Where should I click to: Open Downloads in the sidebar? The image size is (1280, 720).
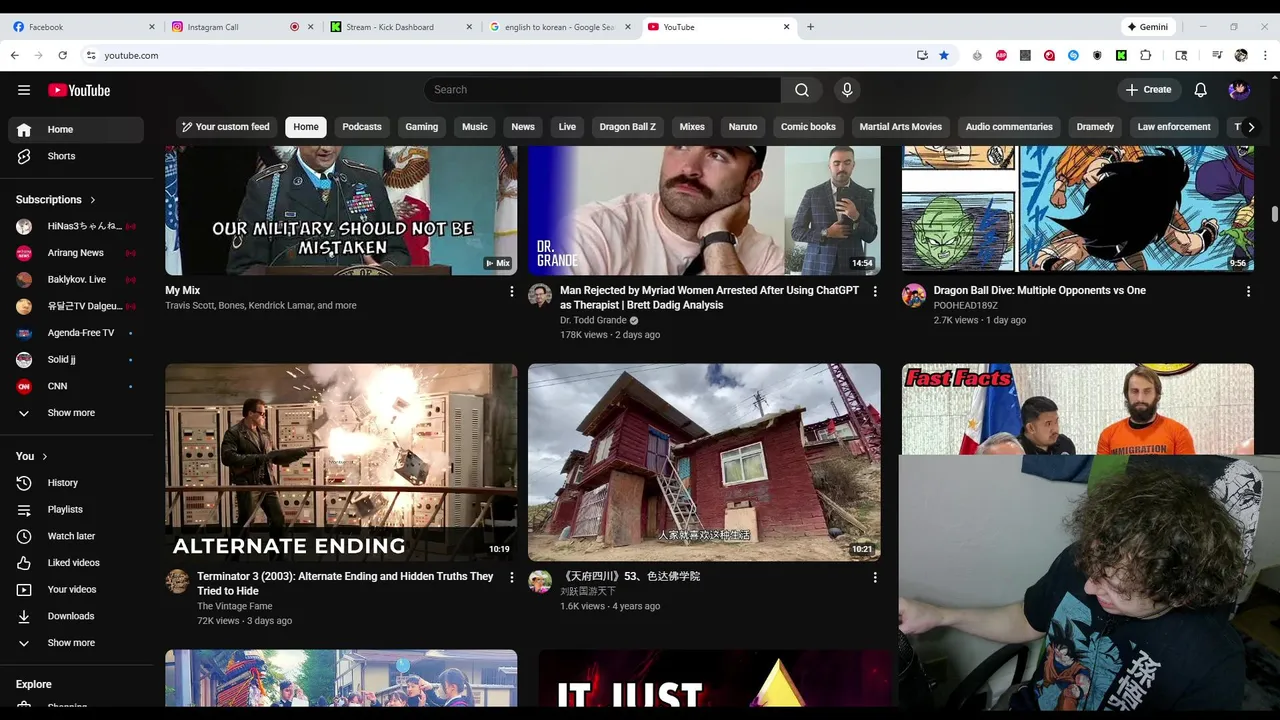click(76, 616)
